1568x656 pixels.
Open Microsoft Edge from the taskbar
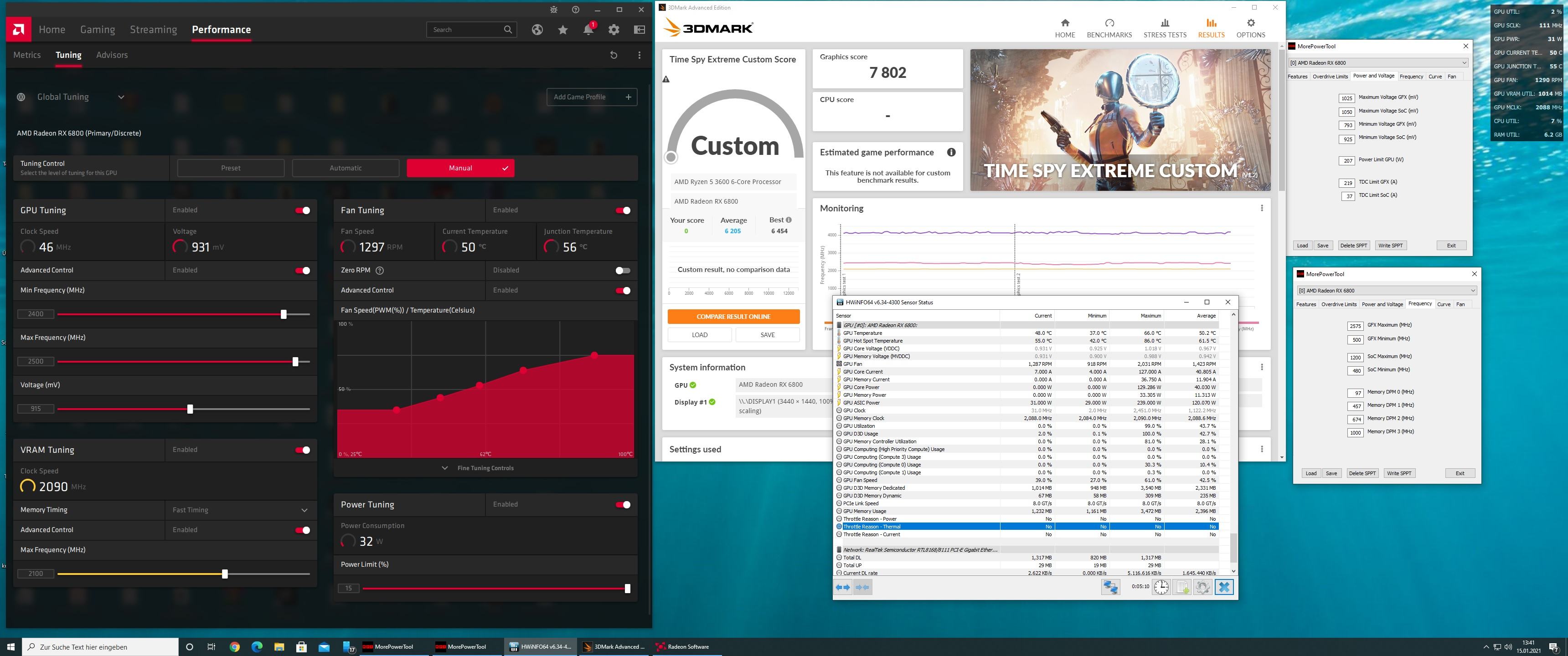tap(257, 647)
